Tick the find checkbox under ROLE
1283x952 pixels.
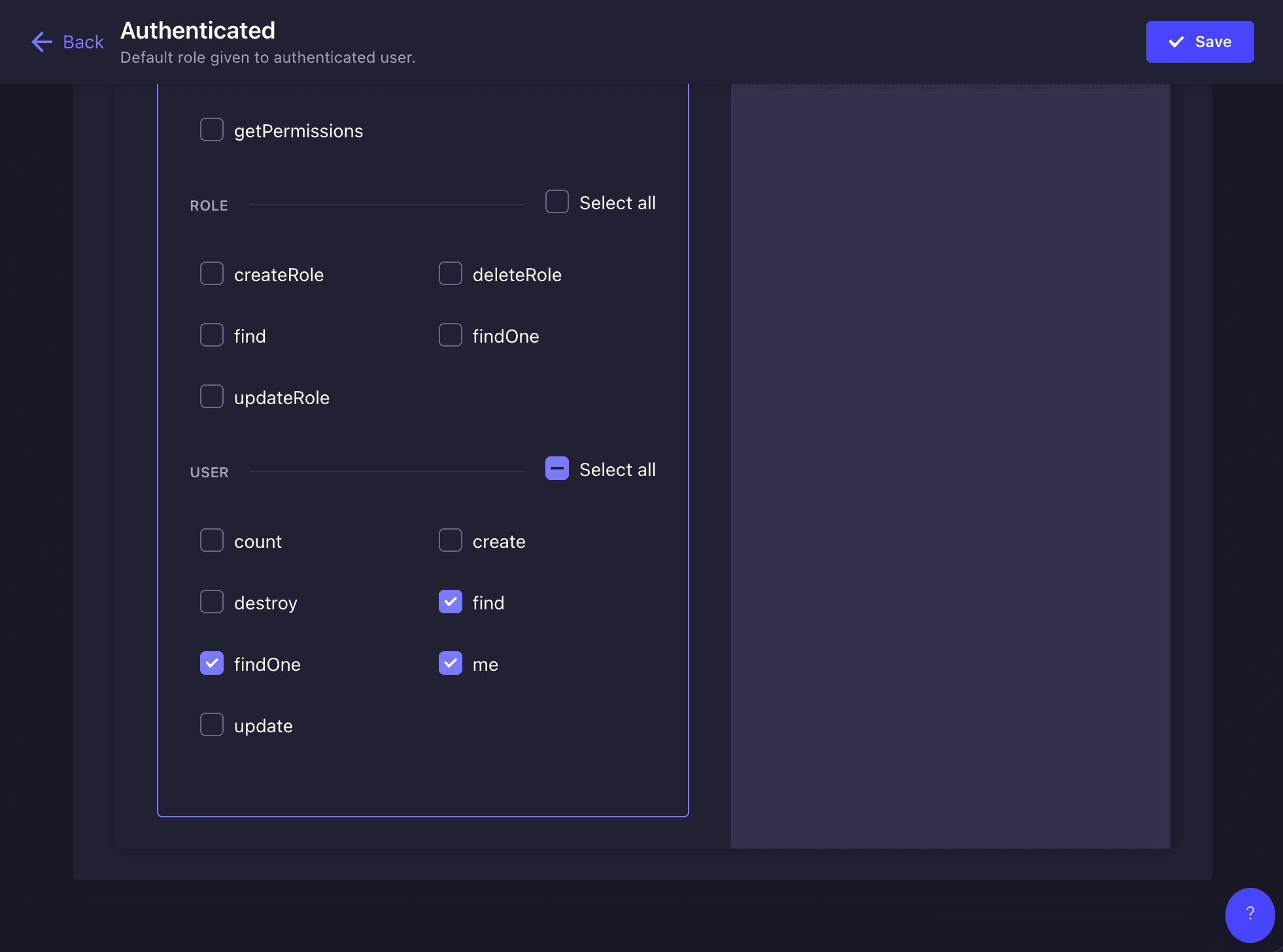pyautogui.click(x=212, y=335)
